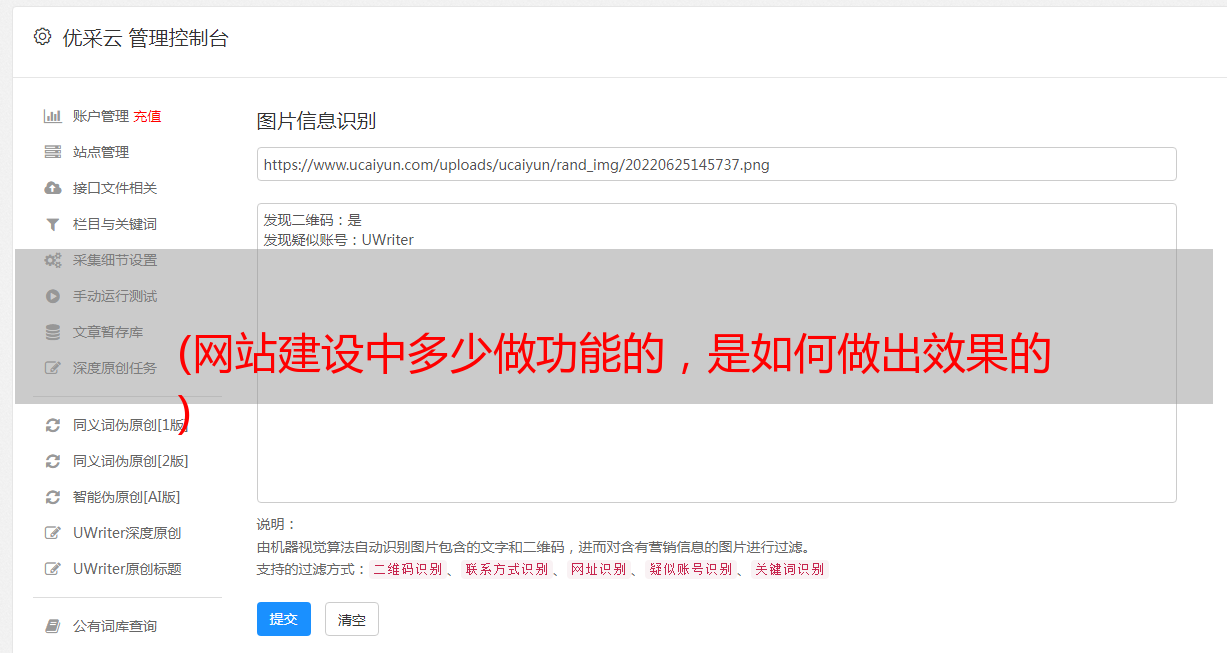The image size is (1227, 653).
Task: Click the 关键词识别 tag
Action: [789, 569]
